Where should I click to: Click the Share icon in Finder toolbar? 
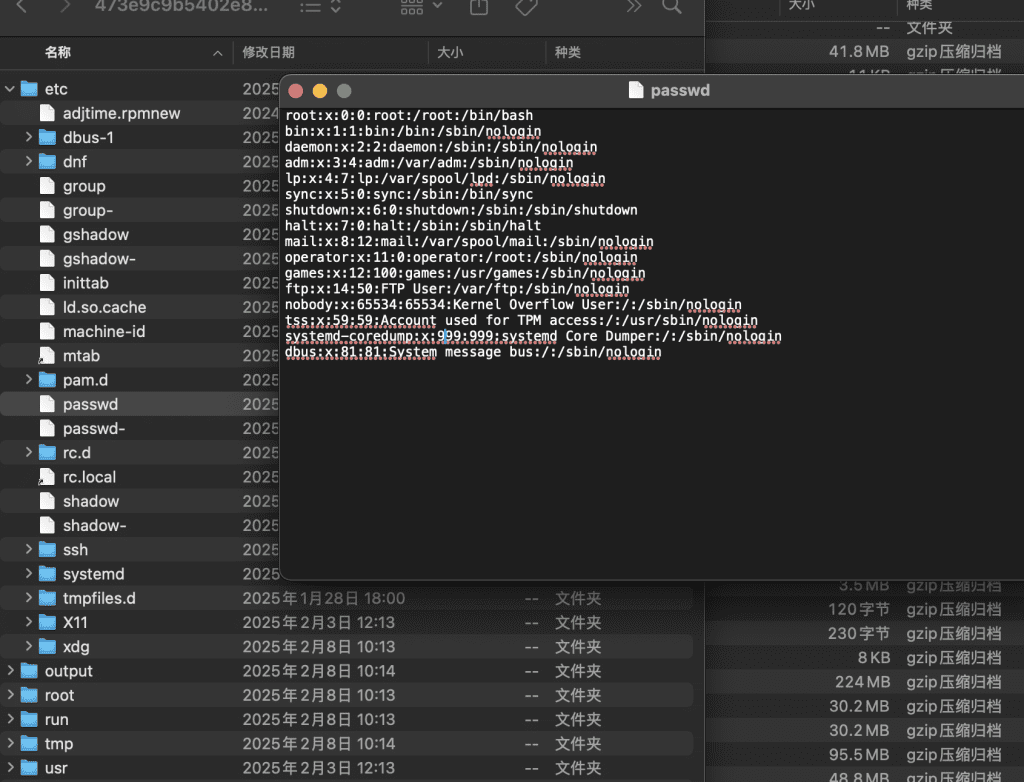click(x=479, y=6)
